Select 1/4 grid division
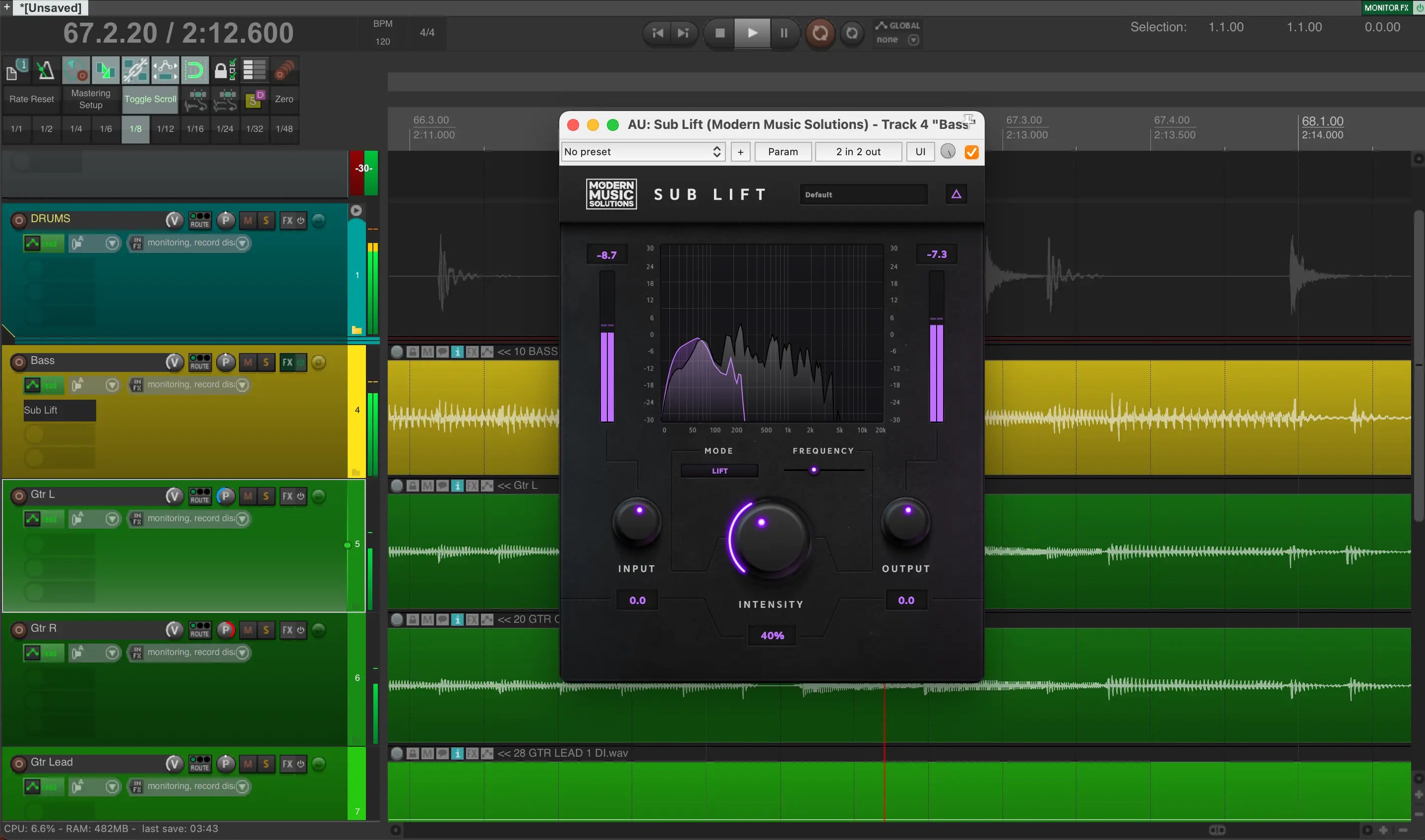Viewport: 1425px width, 840px height. tap(76, 129)
